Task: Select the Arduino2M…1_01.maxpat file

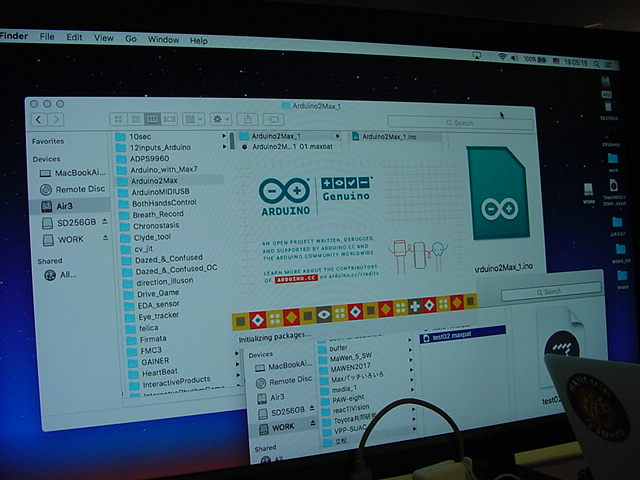Action: click(288, 147)
